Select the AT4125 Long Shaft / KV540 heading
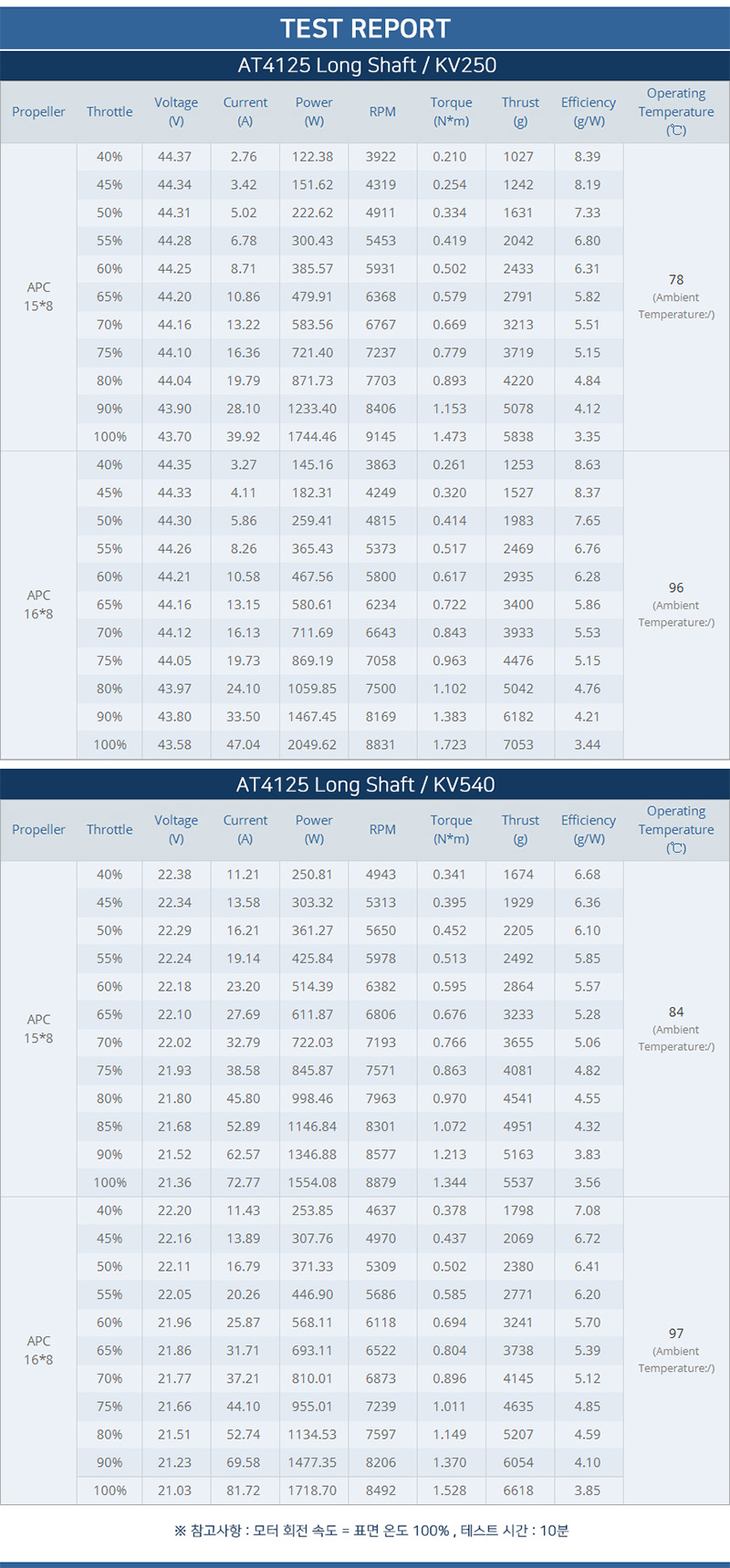The image size is (730, 1568). pos(365,784)
